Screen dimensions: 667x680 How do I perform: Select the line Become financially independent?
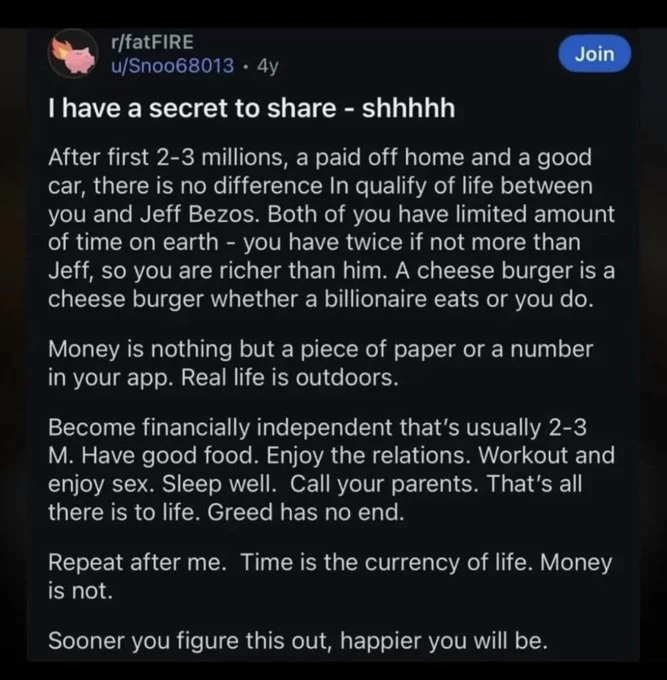(317, 428)
